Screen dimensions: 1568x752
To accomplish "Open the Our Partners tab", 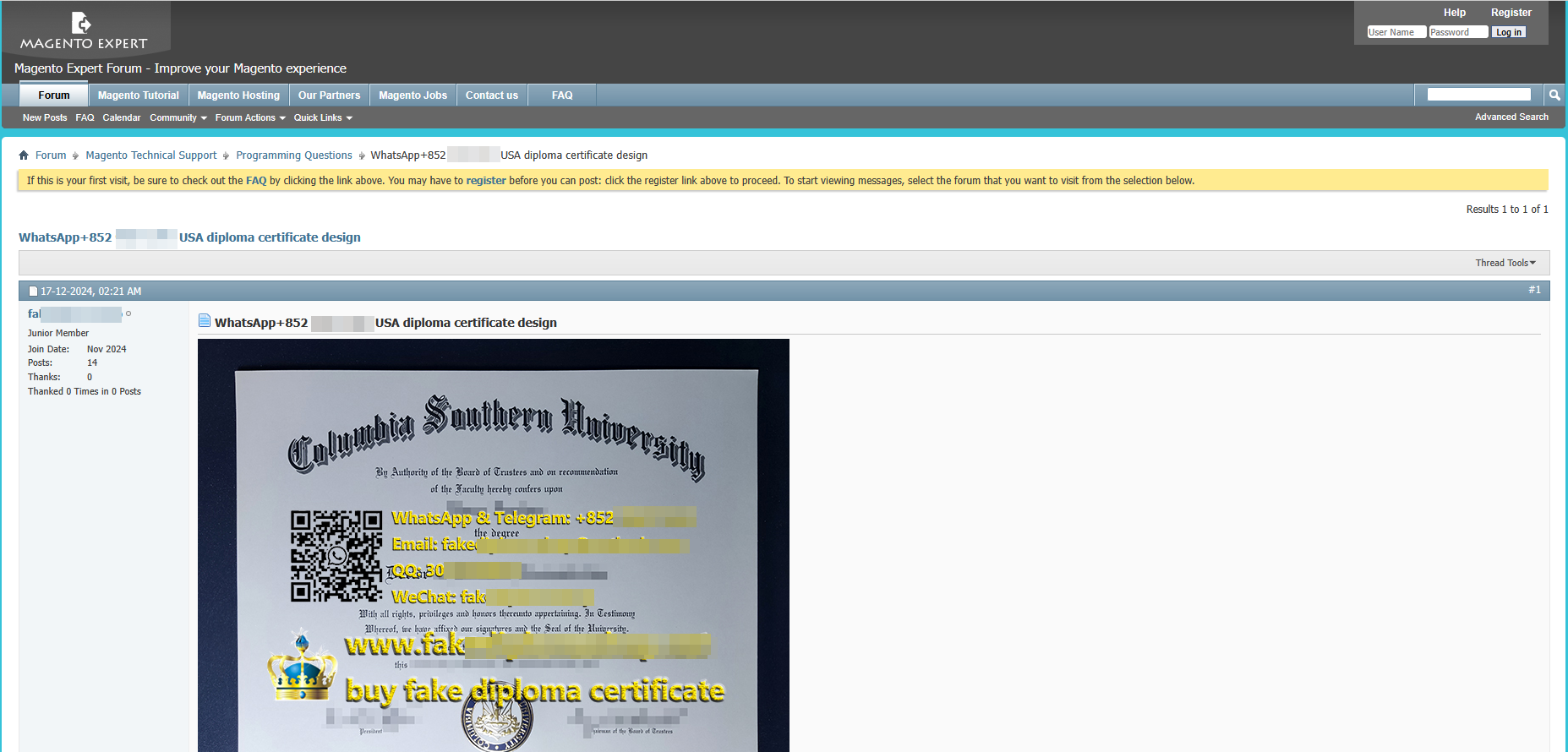I will 330,95.
